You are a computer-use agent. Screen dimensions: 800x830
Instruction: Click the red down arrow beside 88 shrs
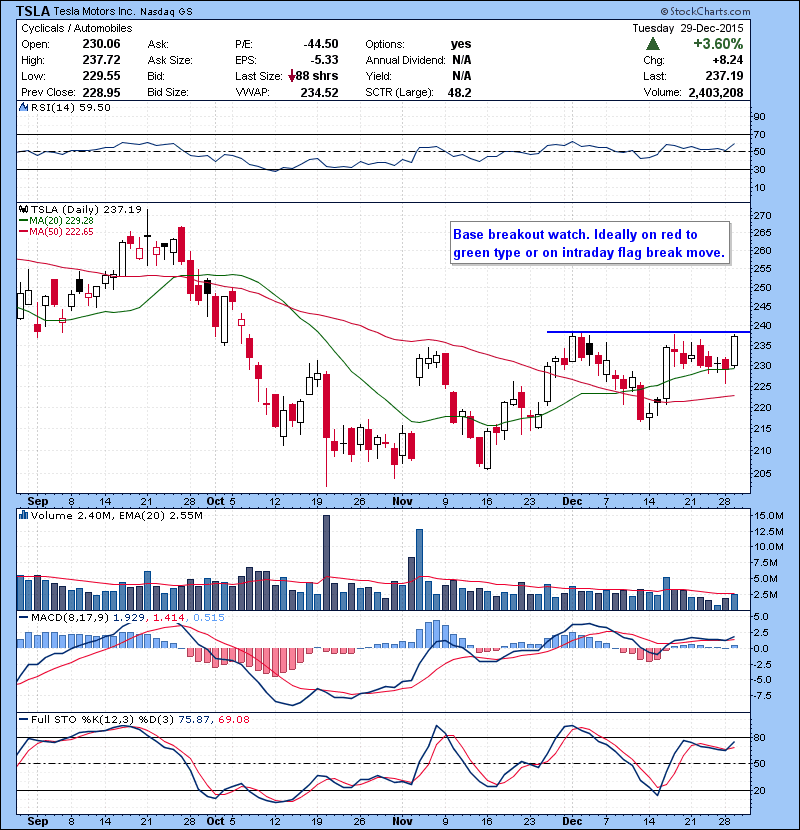coord(291,76)
